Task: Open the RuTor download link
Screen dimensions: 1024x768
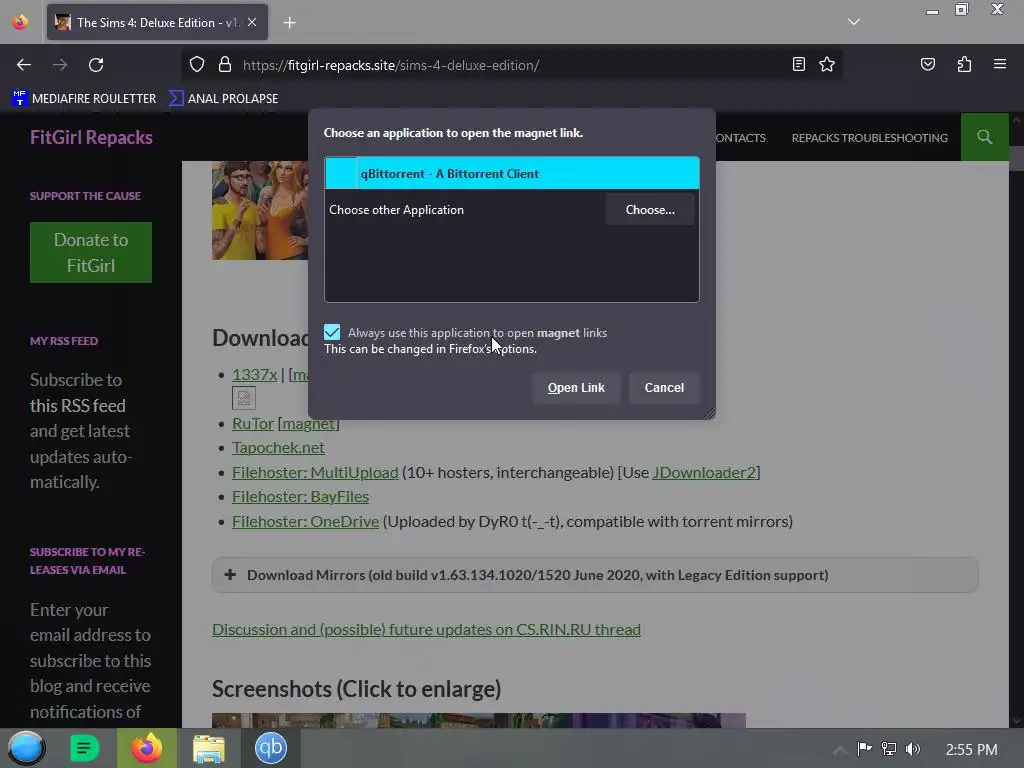Action: (253, 423)
